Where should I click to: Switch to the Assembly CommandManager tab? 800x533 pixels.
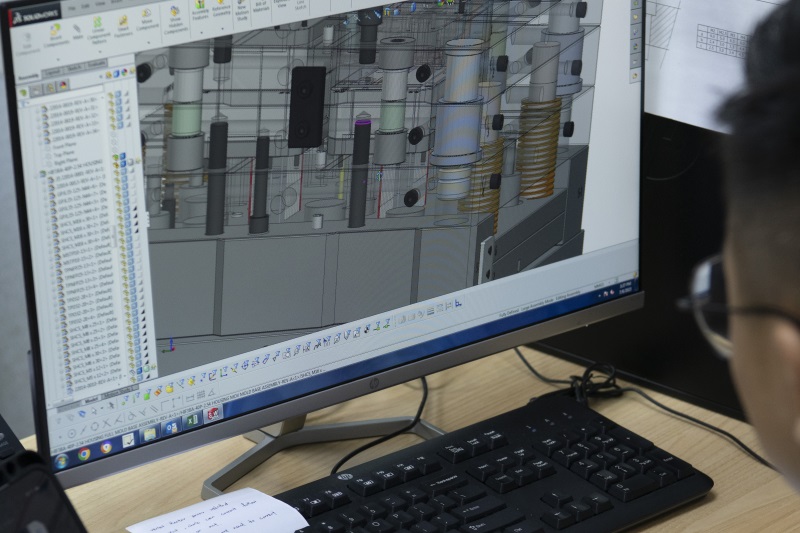click(x=29, y=78)
